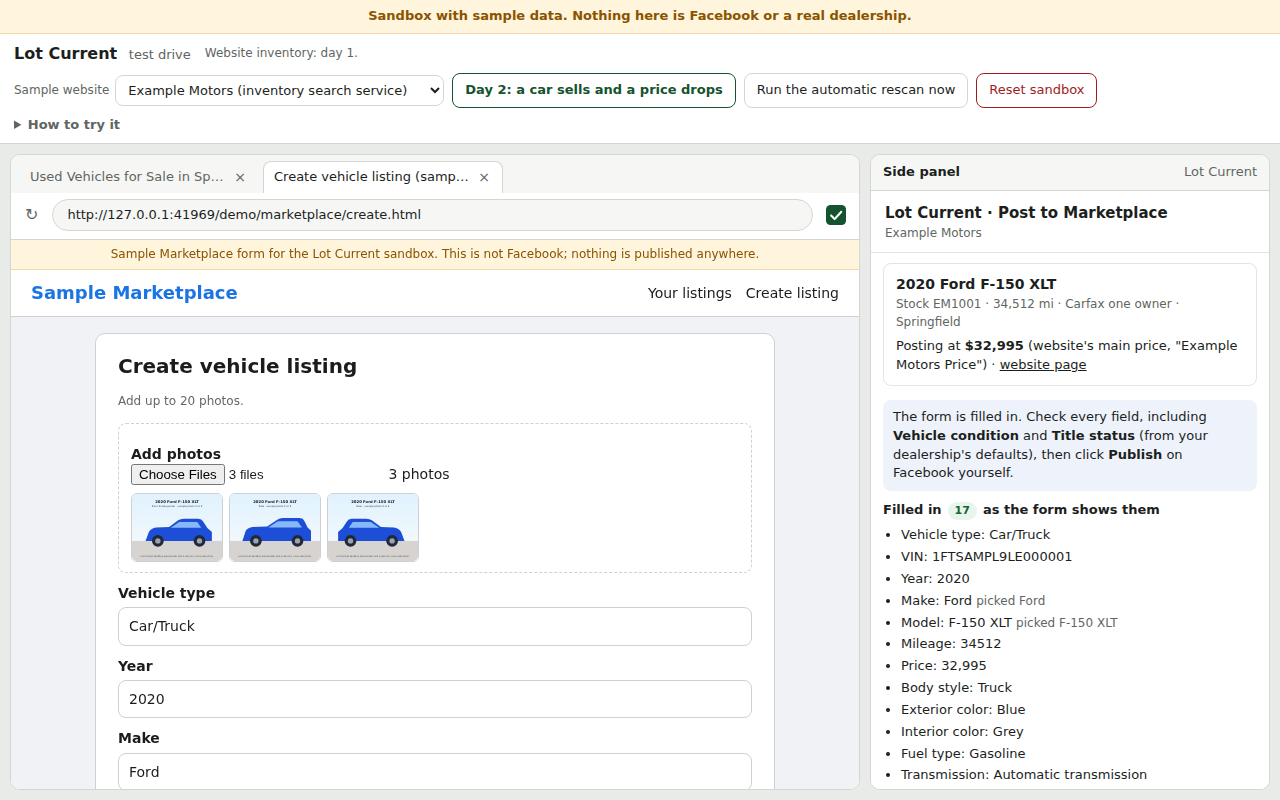
Task: Click the browser reload icon
Action: (31, 215)
